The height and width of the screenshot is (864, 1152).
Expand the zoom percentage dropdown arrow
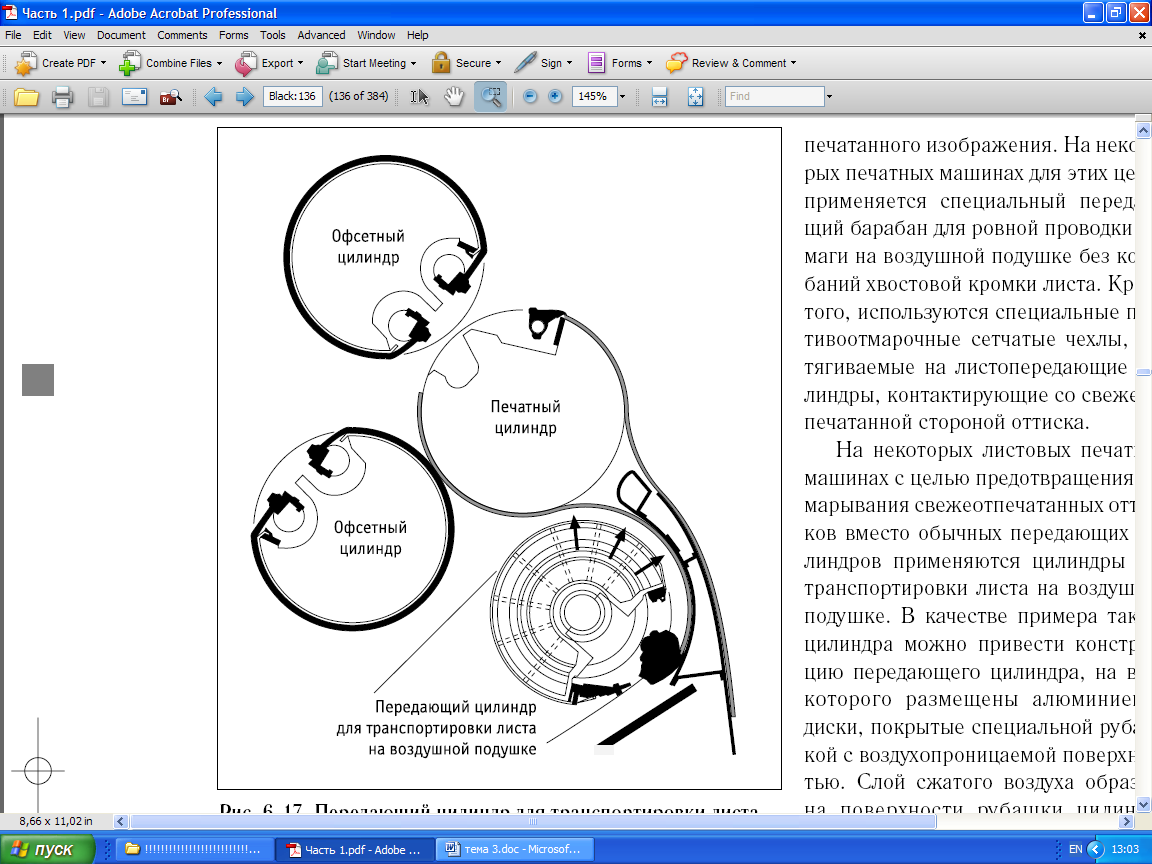[x=622, y=96]
